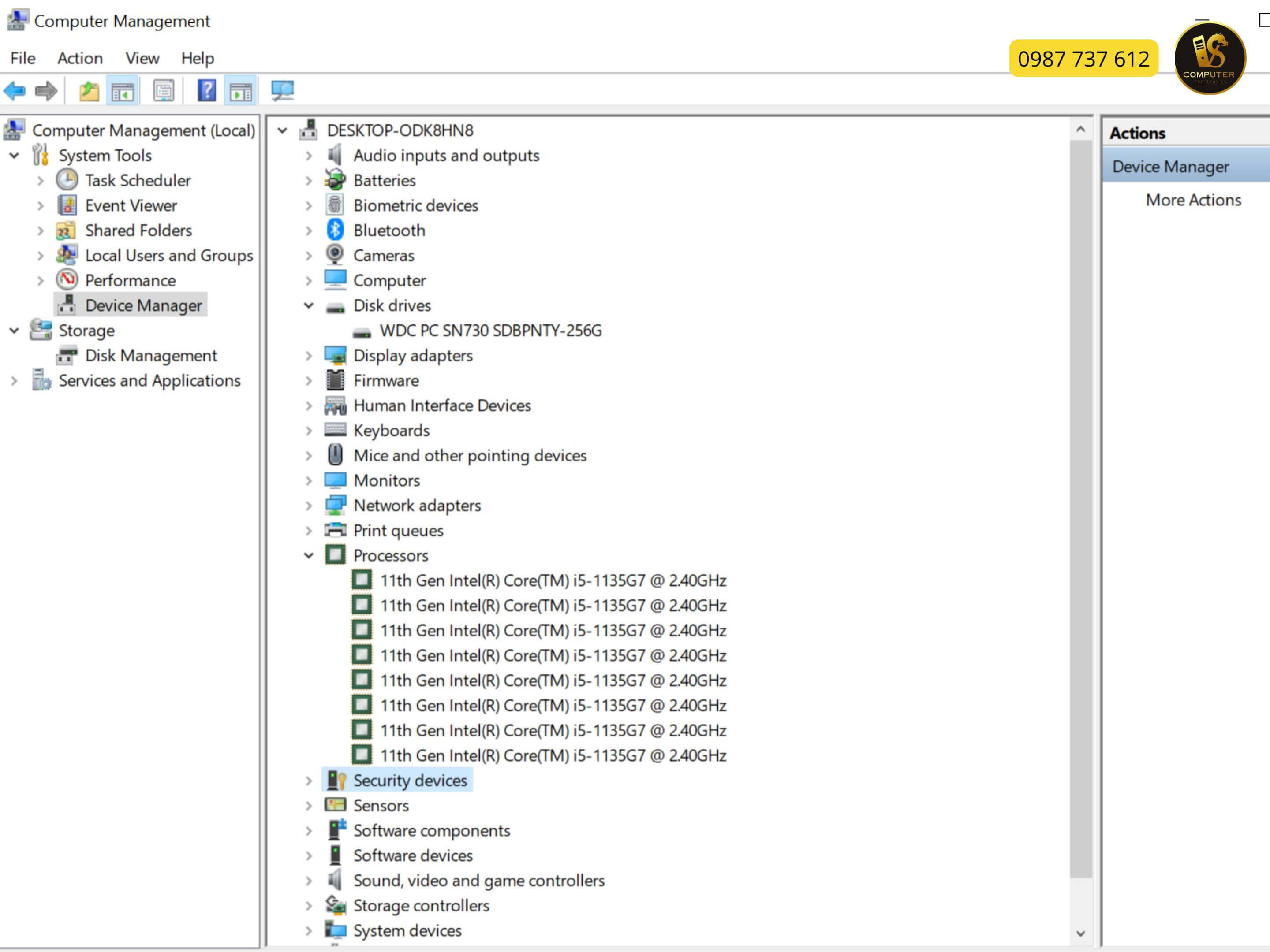Expand Sound, video and game controllers
The image size is (1270, 952).
309,881
